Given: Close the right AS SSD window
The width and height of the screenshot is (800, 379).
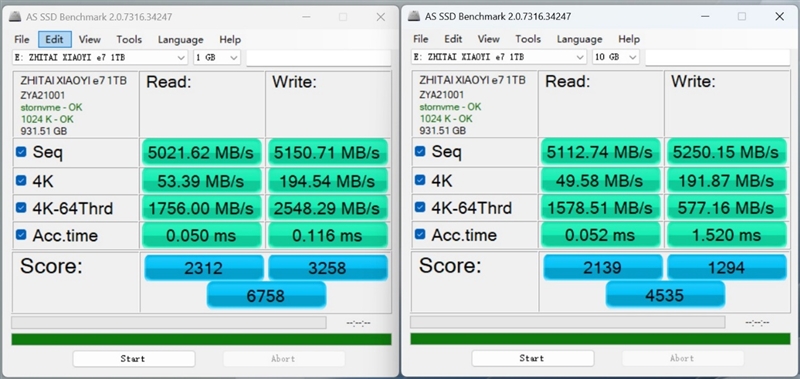Looking at the screenshot, I should click(779, 16).
